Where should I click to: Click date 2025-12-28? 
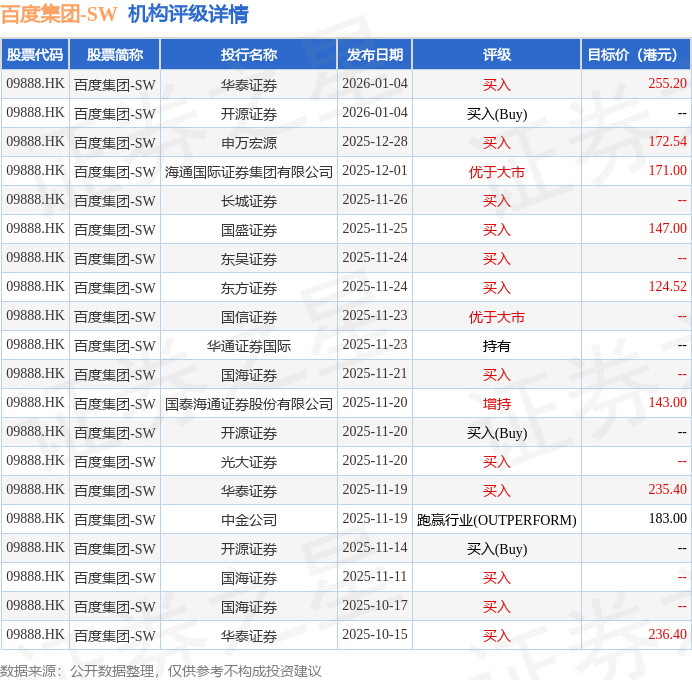(375, 142)
